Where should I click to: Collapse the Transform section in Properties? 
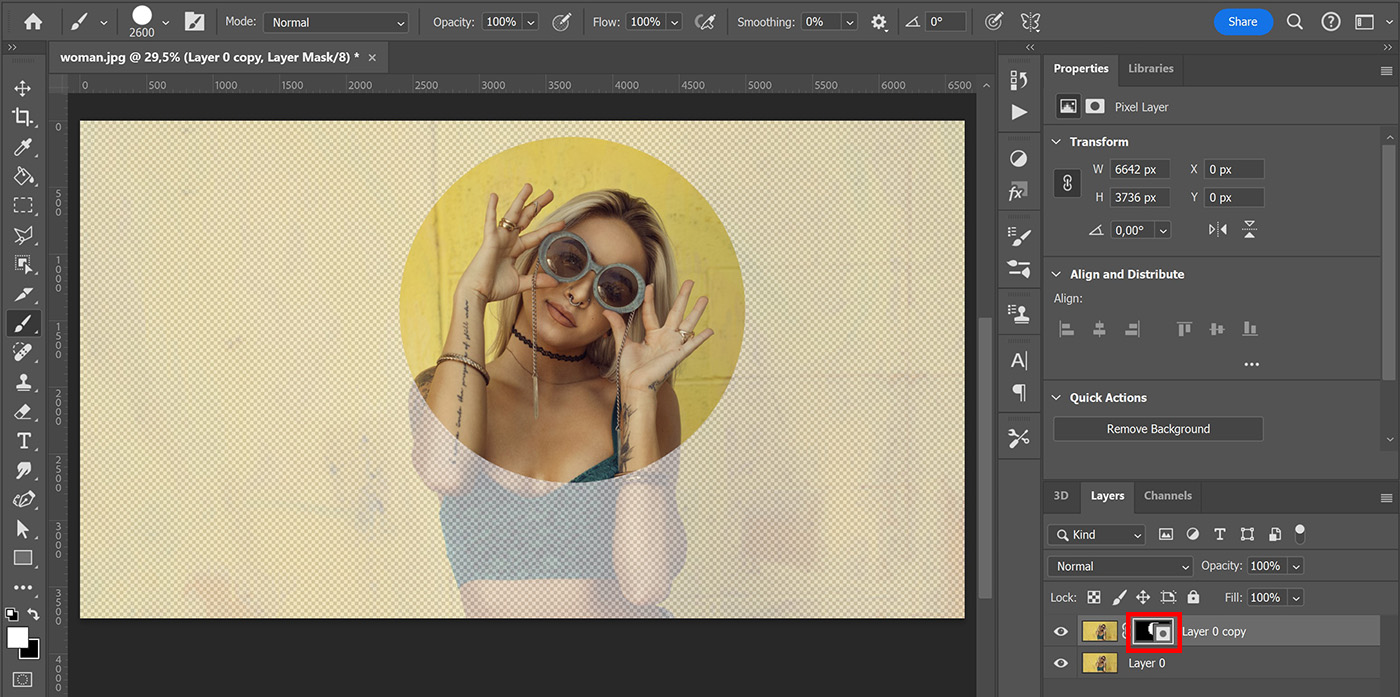point(1056,141)
